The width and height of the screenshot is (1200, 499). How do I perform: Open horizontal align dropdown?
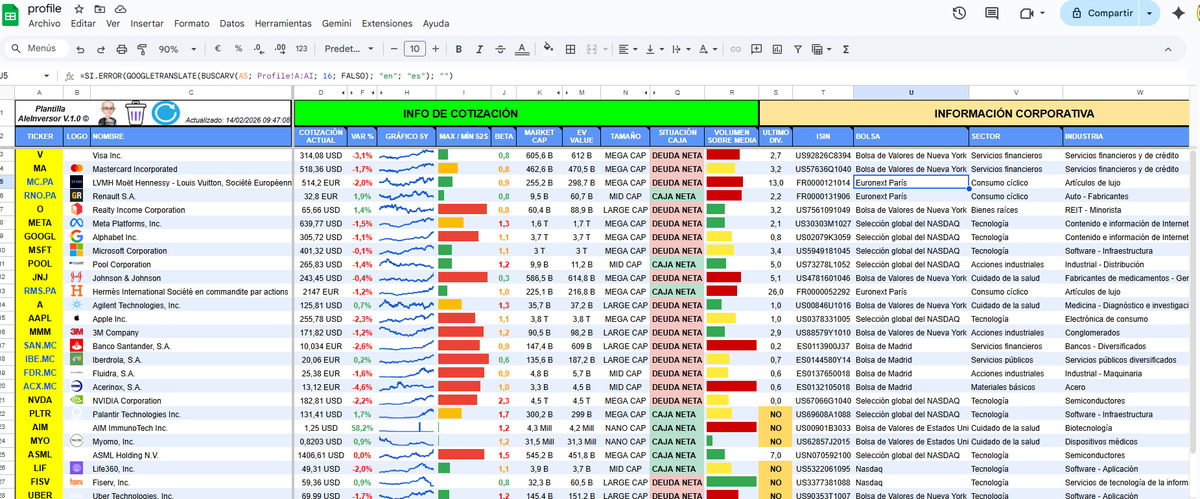[x=627, y=49]
